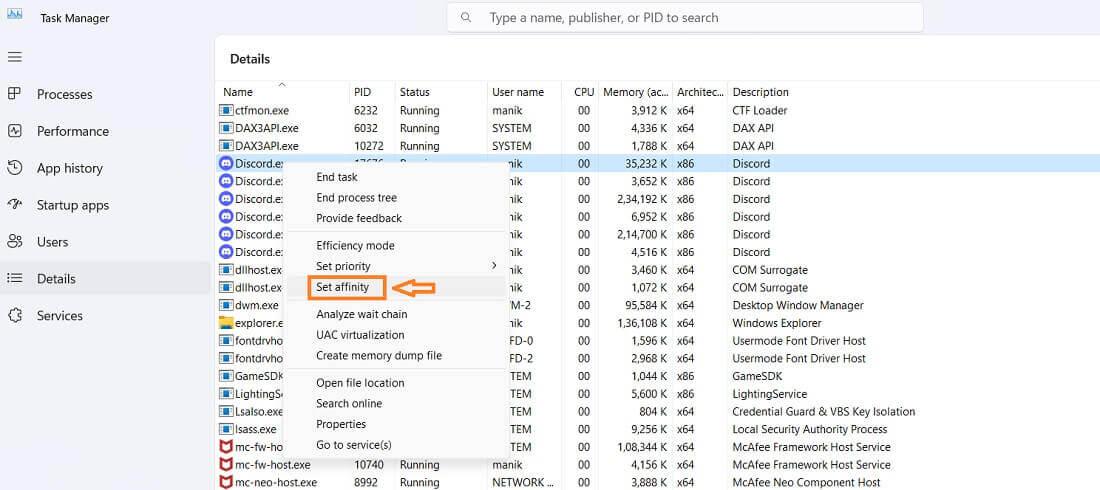Click the McAfee icon of mc-neo-host.exe
Image resolution: width=1100 pixels, height=490 pixels.
(x=226, y=482)
